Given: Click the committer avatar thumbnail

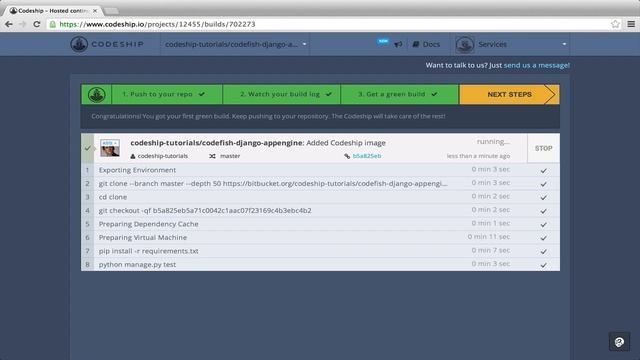Looking at the screenshot, I should 110,149.
